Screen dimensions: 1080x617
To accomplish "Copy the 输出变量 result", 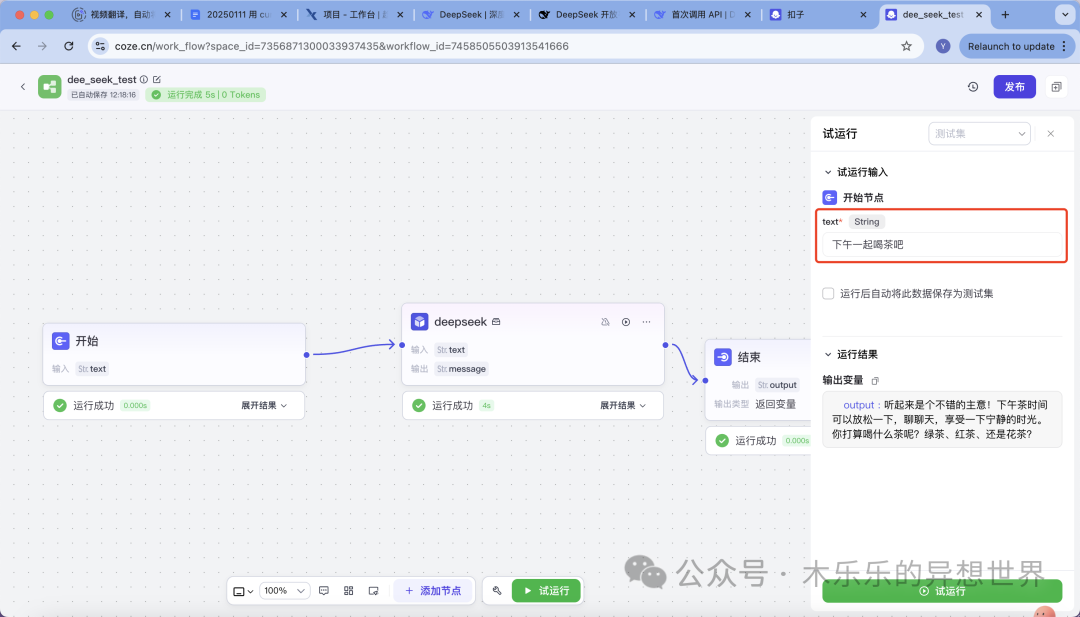I will pyautogui.click(x=875, y=381).
